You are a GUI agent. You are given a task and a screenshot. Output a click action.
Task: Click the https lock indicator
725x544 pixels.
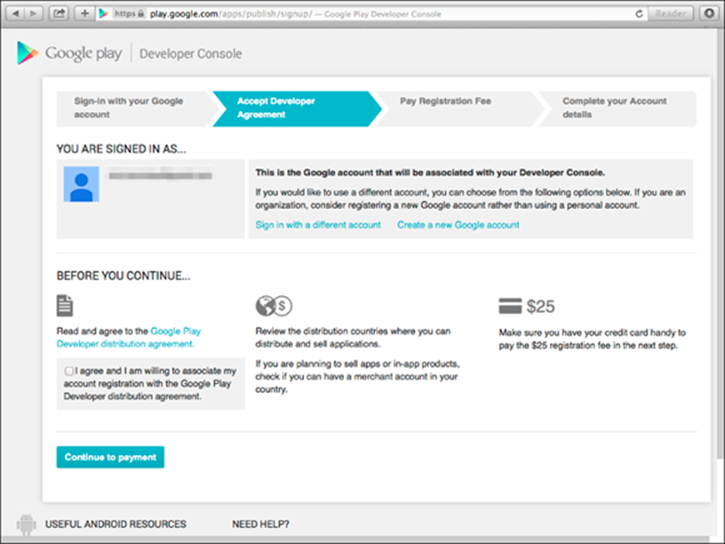(129, 14)
